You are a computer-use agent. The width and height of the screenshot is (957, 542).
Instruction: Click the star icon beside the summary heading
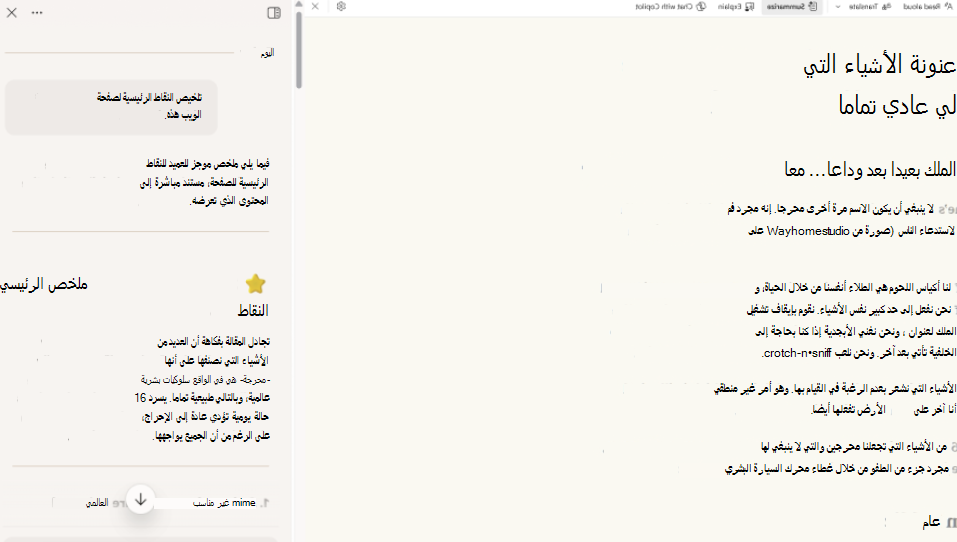point(256,284)
